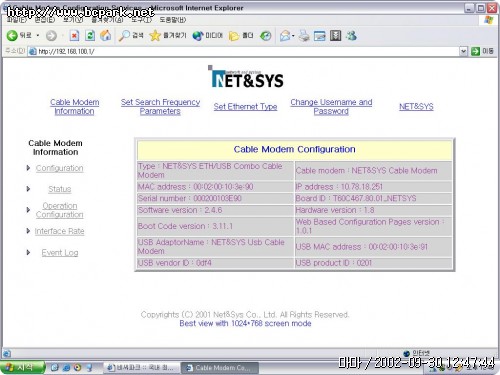This screenshot has width=500, height=375.
Task: Open Favorites star in toolbar
Action: [168, 35]
